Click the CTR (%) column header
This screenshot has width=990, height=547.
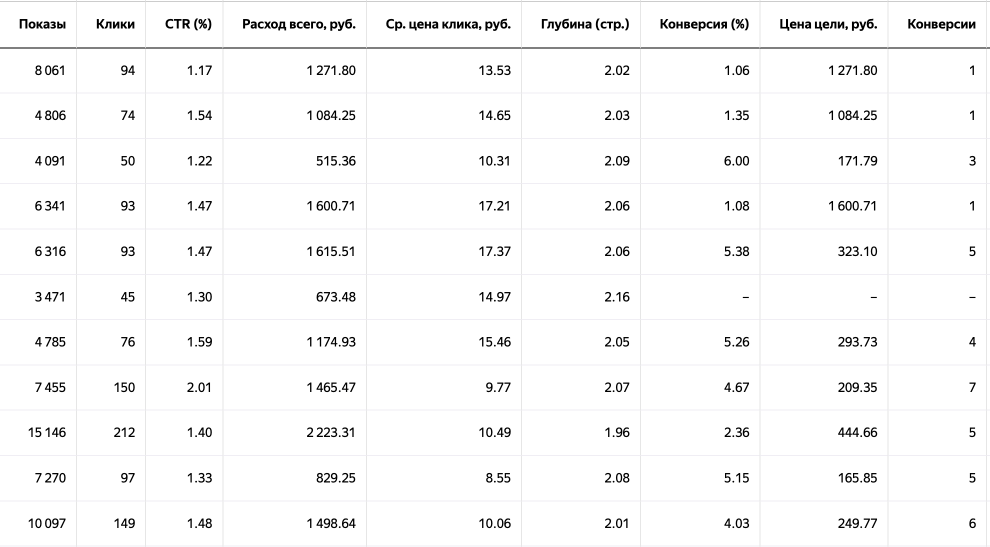click(x=188, y=24)
